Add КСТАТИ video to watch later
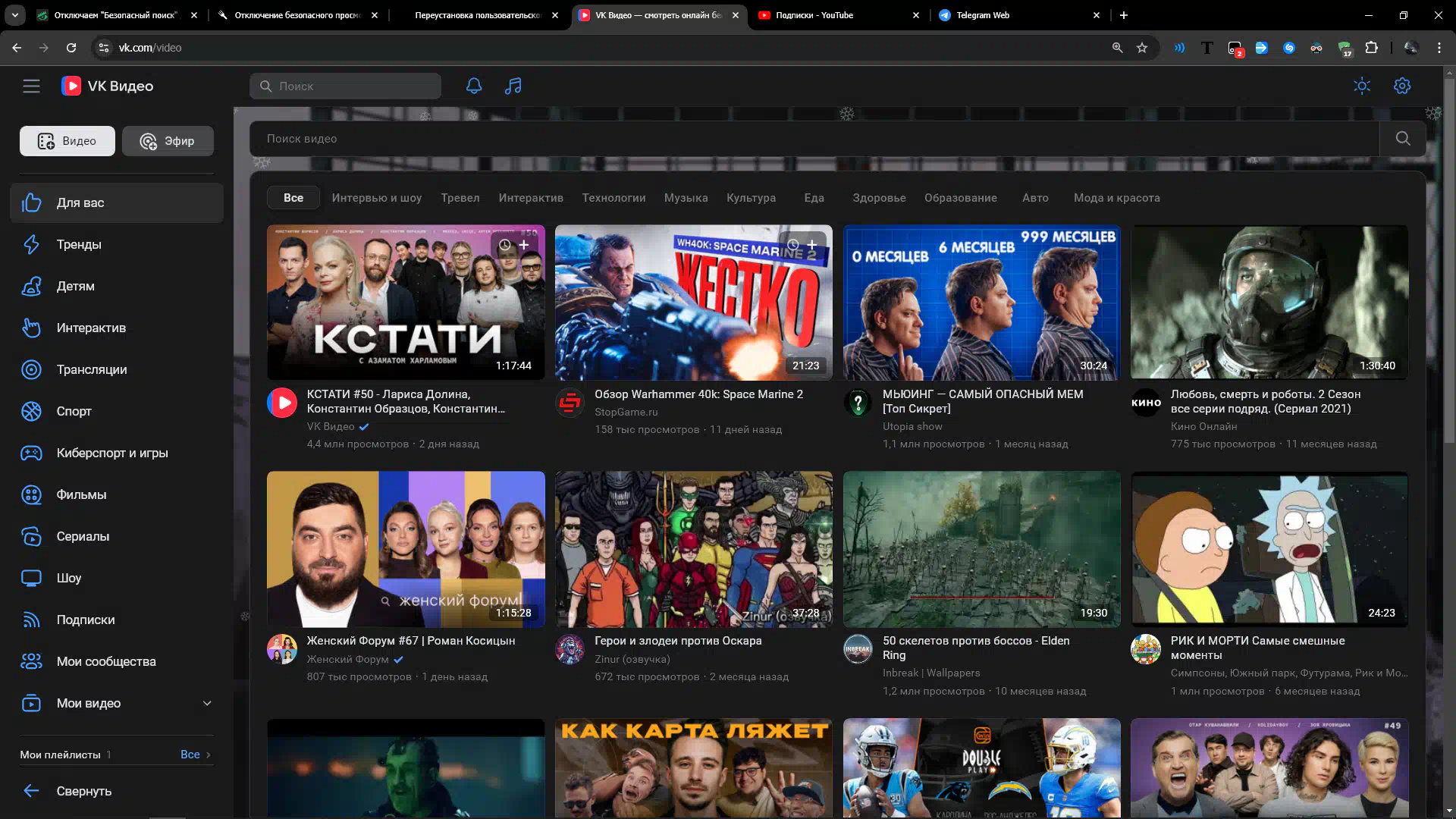This screenshot has width=1456, height=819. [505, 245]
